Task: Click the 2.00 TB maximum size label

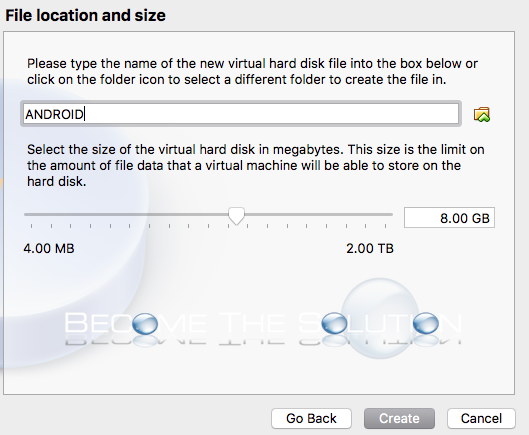Action: [x=370, y=248]
